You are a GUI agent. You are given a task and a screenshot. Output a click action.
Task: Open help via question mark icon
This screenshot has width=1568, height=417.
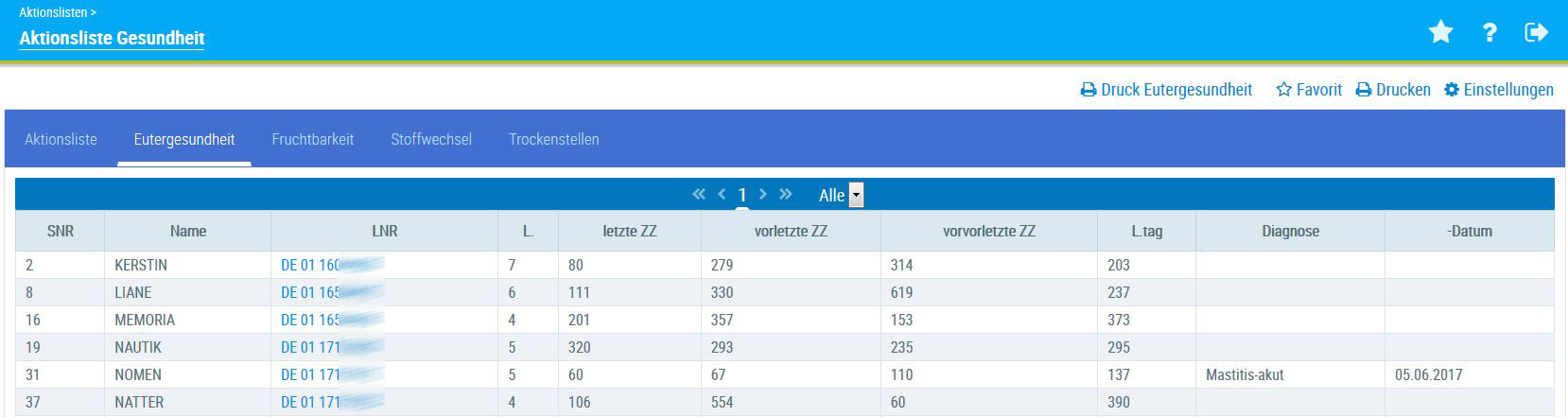click(1490, 33)
